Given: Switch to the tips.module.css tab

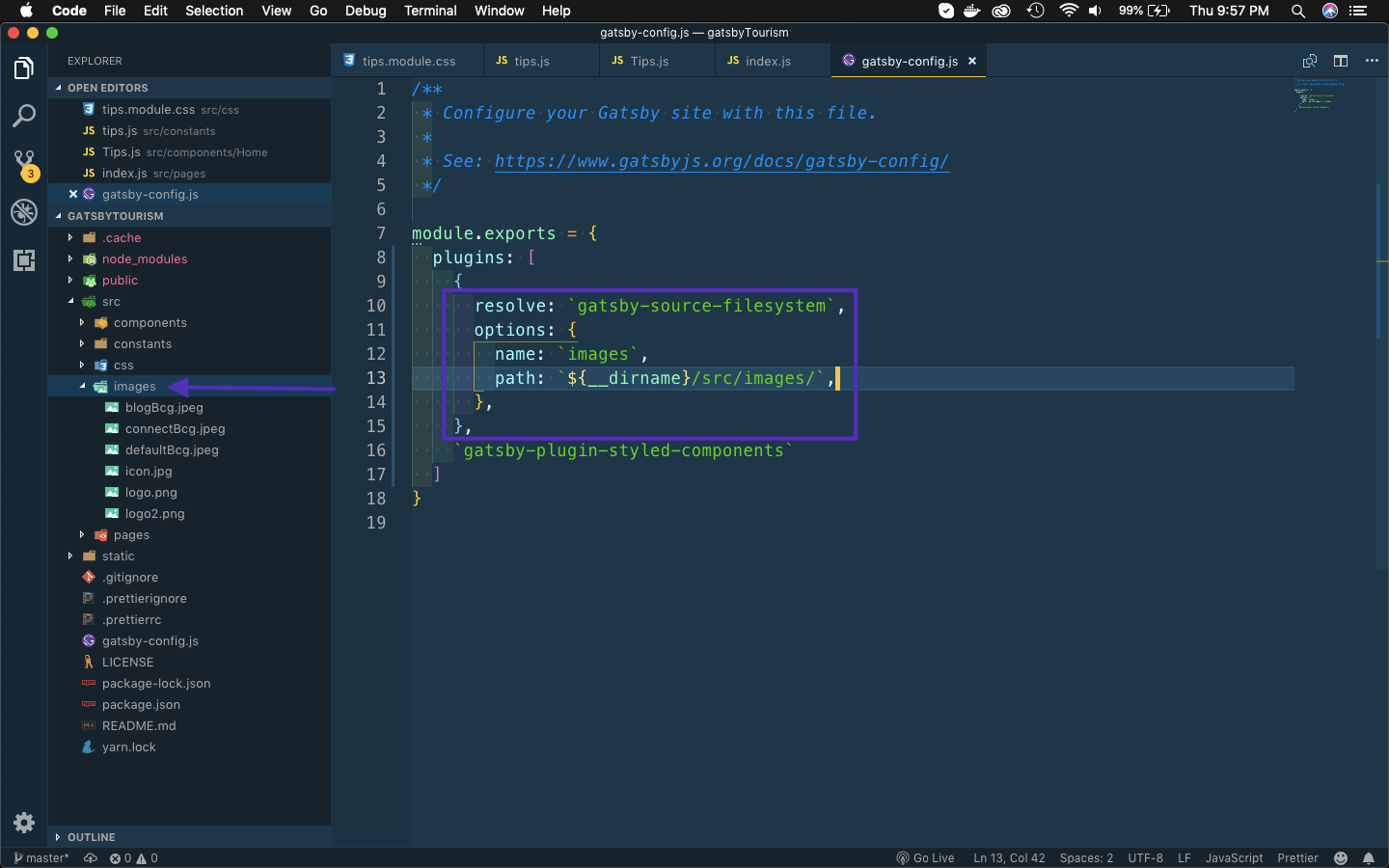Looking at the screenshot, I should (x=408, y=61).
